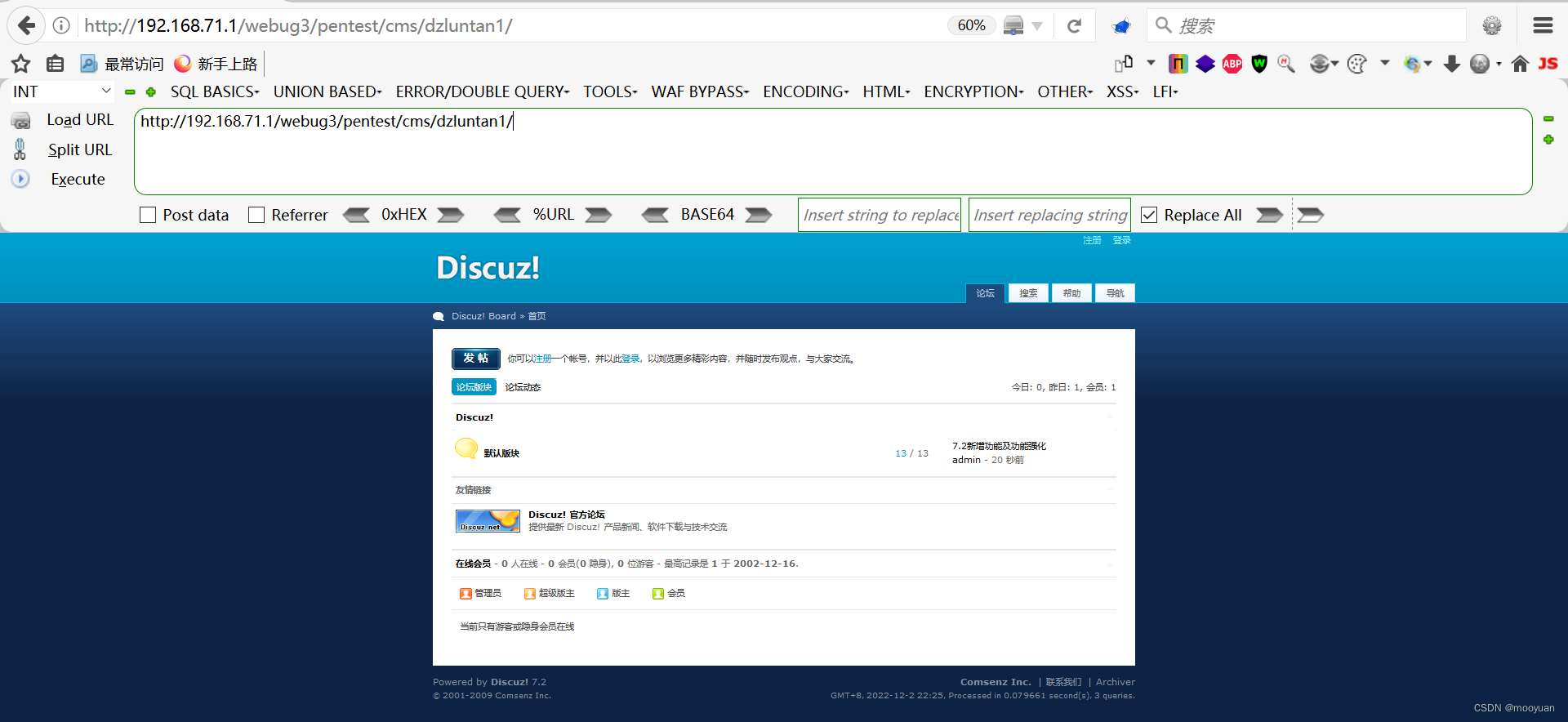1568x722 pixels.
Task: Open Discuz! 官方论坛 link
Action: click(x=567, y=515)
